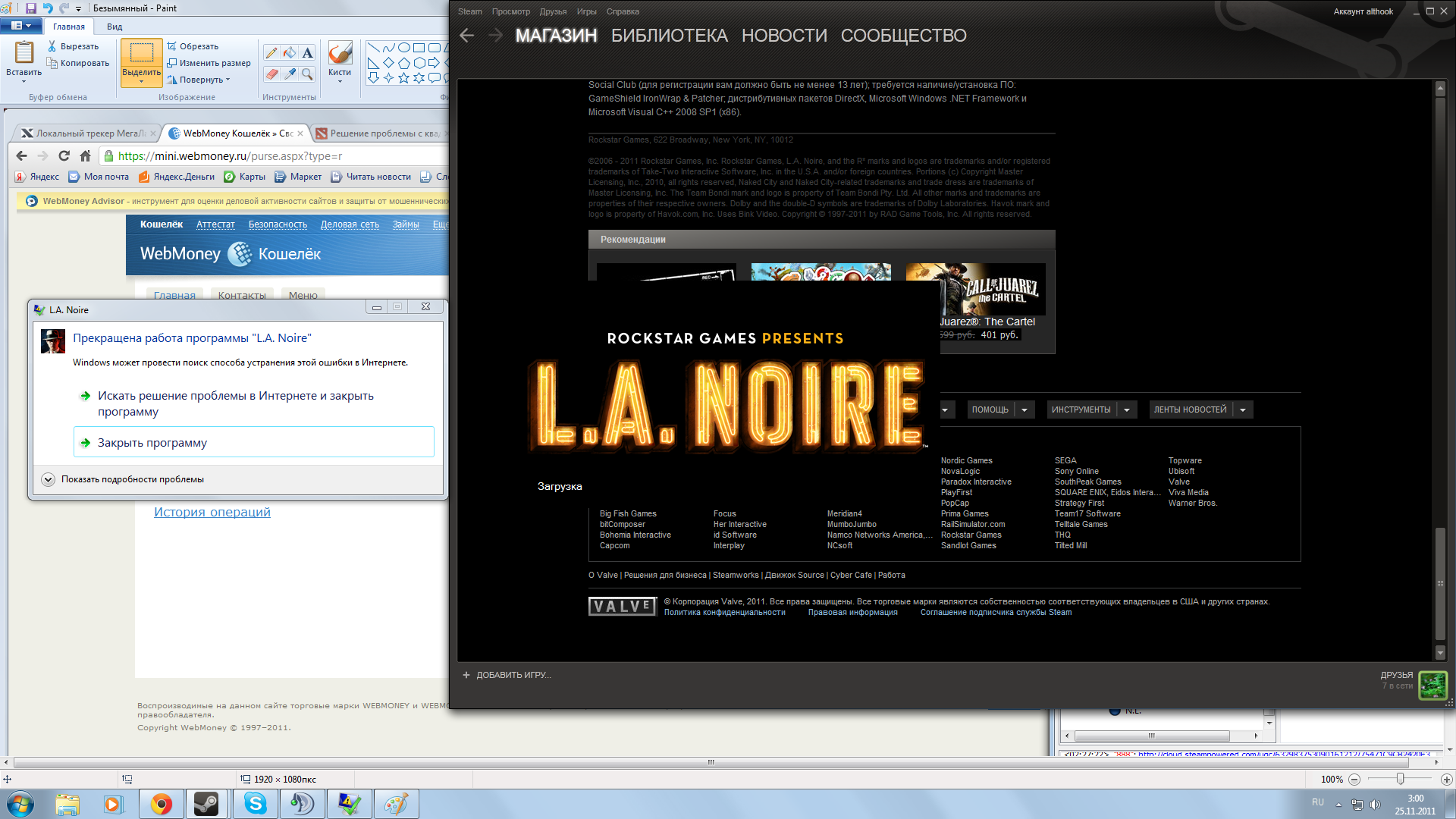This screenshot has width=1456, height=819.
Task: Pick the pentagon shape in the Paint gallery
Action: click(403, 63)
